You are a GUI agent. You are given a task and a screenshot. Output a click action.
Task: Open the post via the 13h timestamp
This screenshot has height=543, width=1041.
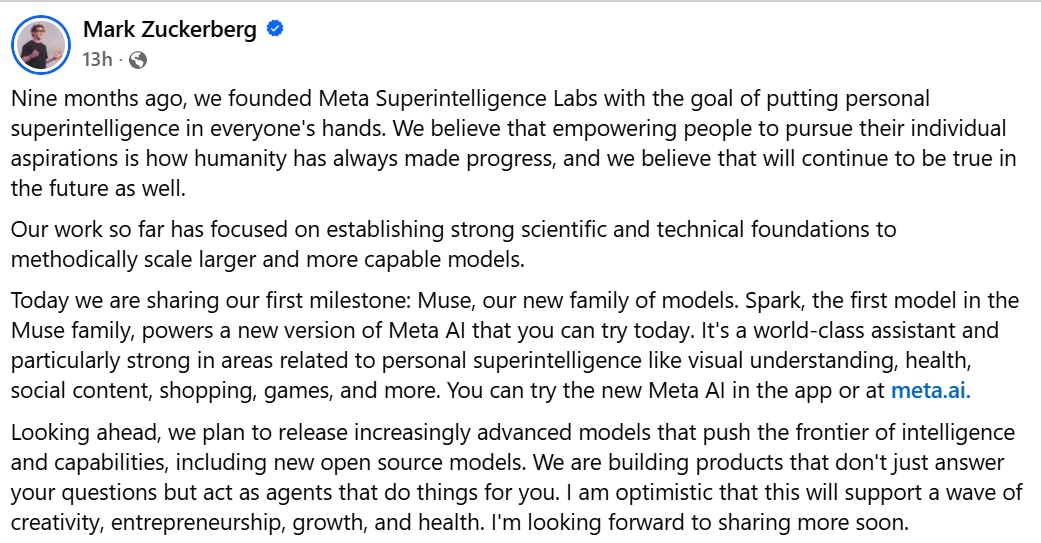tap(97, 59)
